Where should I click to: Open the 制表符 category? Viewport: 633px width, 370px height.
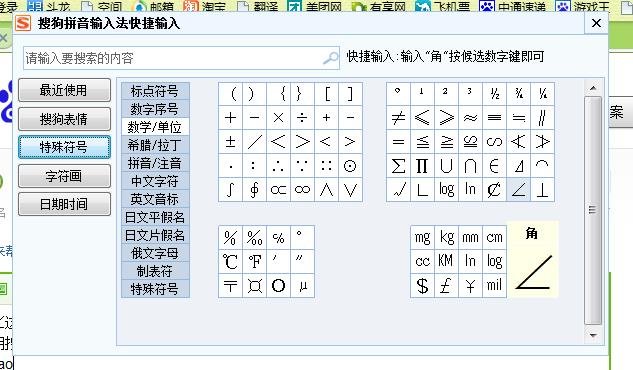[155, 271]
